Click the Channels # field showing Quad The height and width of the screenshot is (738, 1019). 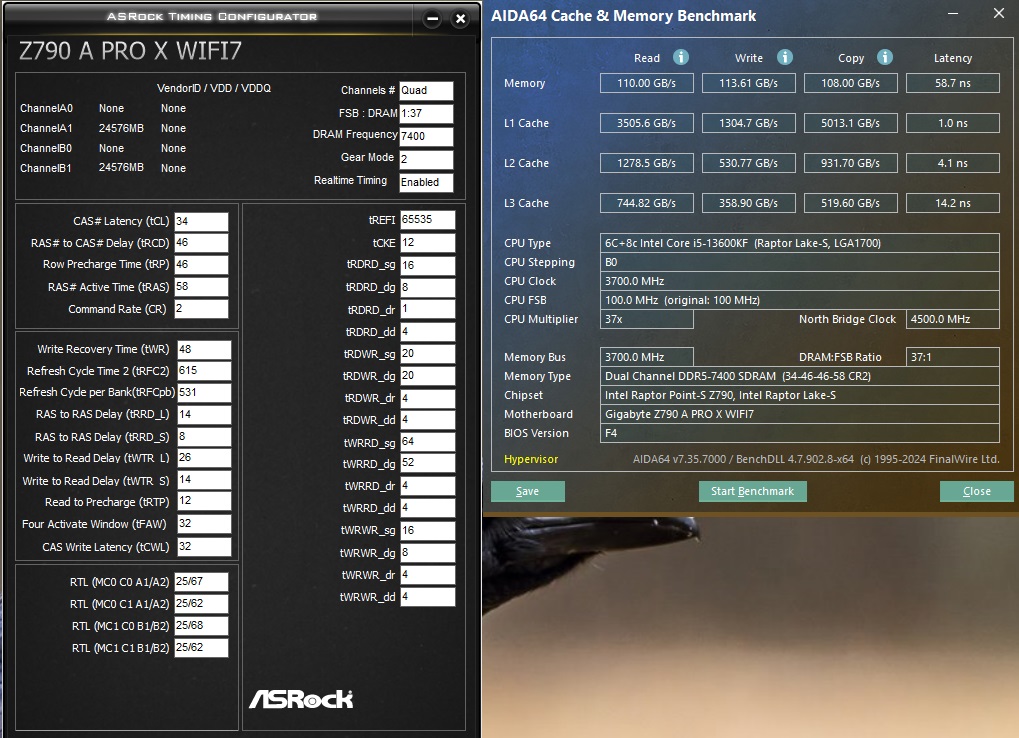[426, 91]
